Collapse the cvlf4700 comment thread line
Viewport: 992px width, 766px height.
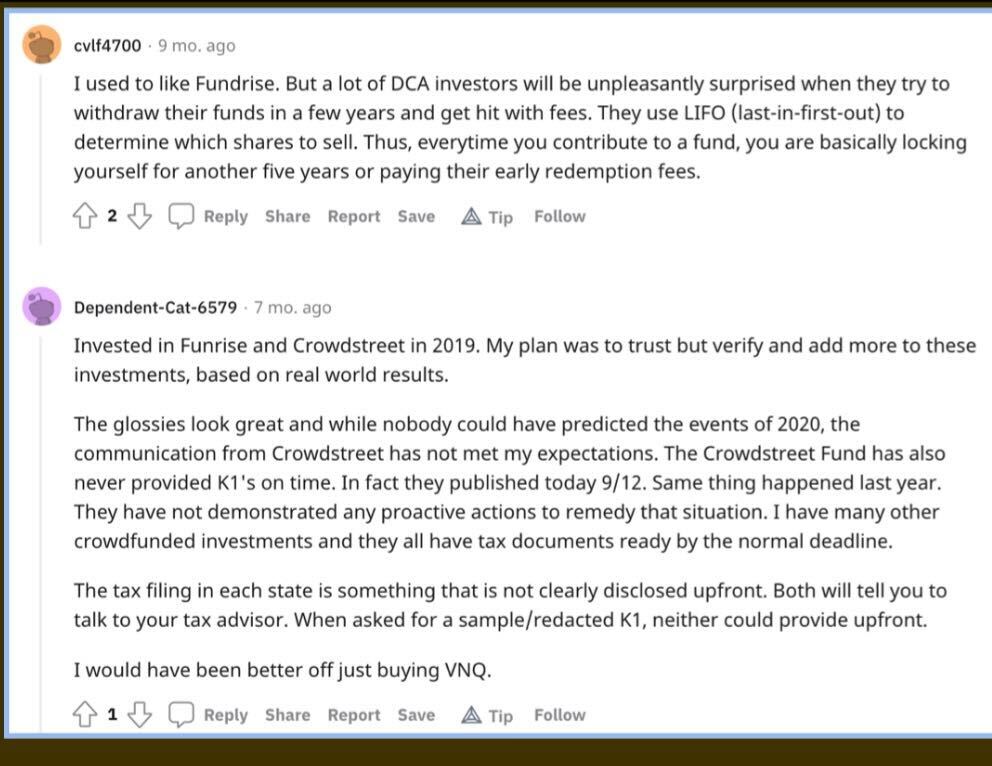[42, 150]
